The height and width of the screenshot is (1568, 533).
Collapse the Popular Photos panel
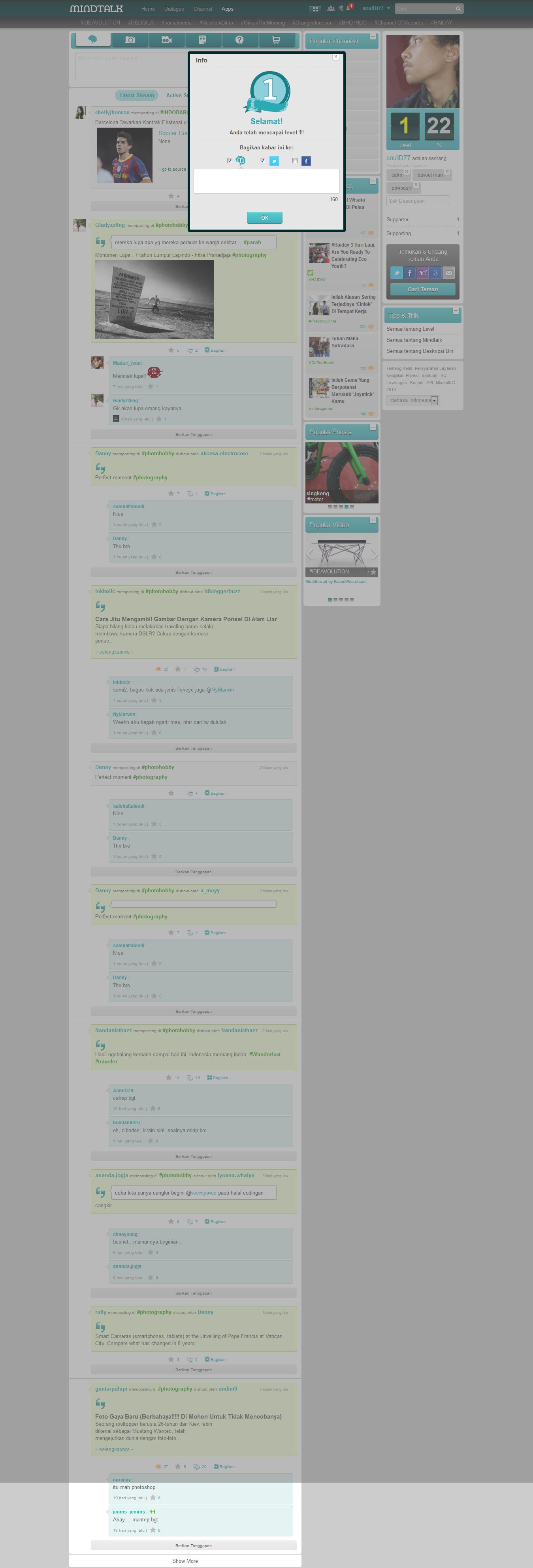373,427
